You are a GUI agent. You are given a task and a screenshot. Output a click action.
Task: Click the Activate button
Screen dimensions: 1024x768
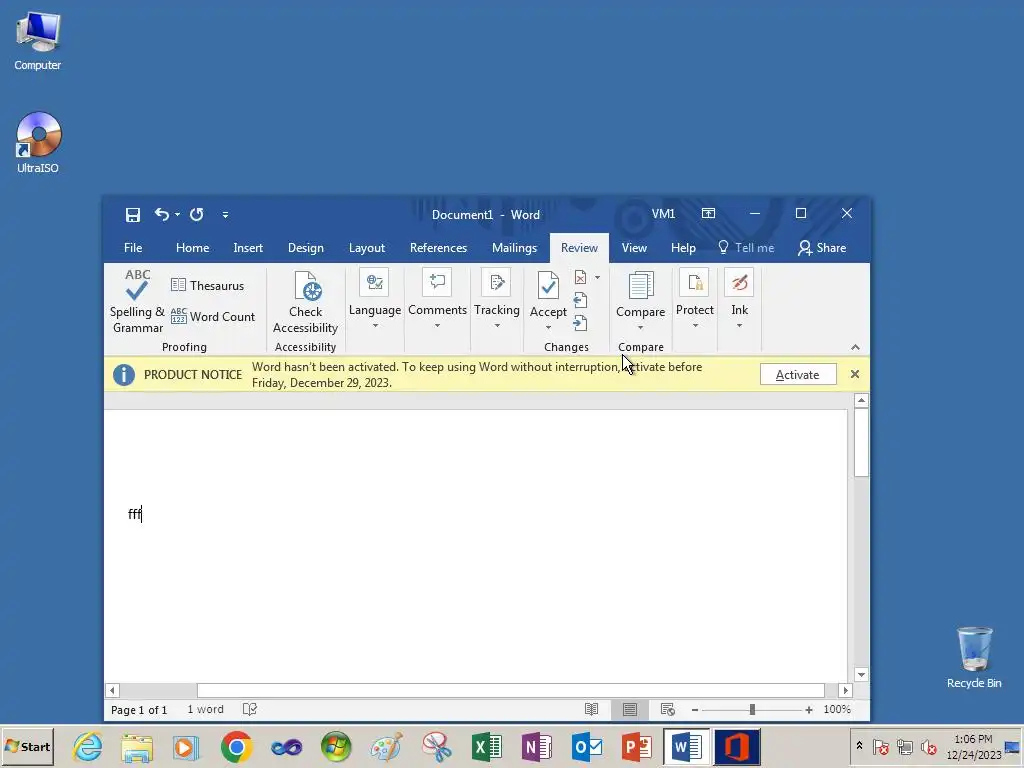[x=797, y=375]
